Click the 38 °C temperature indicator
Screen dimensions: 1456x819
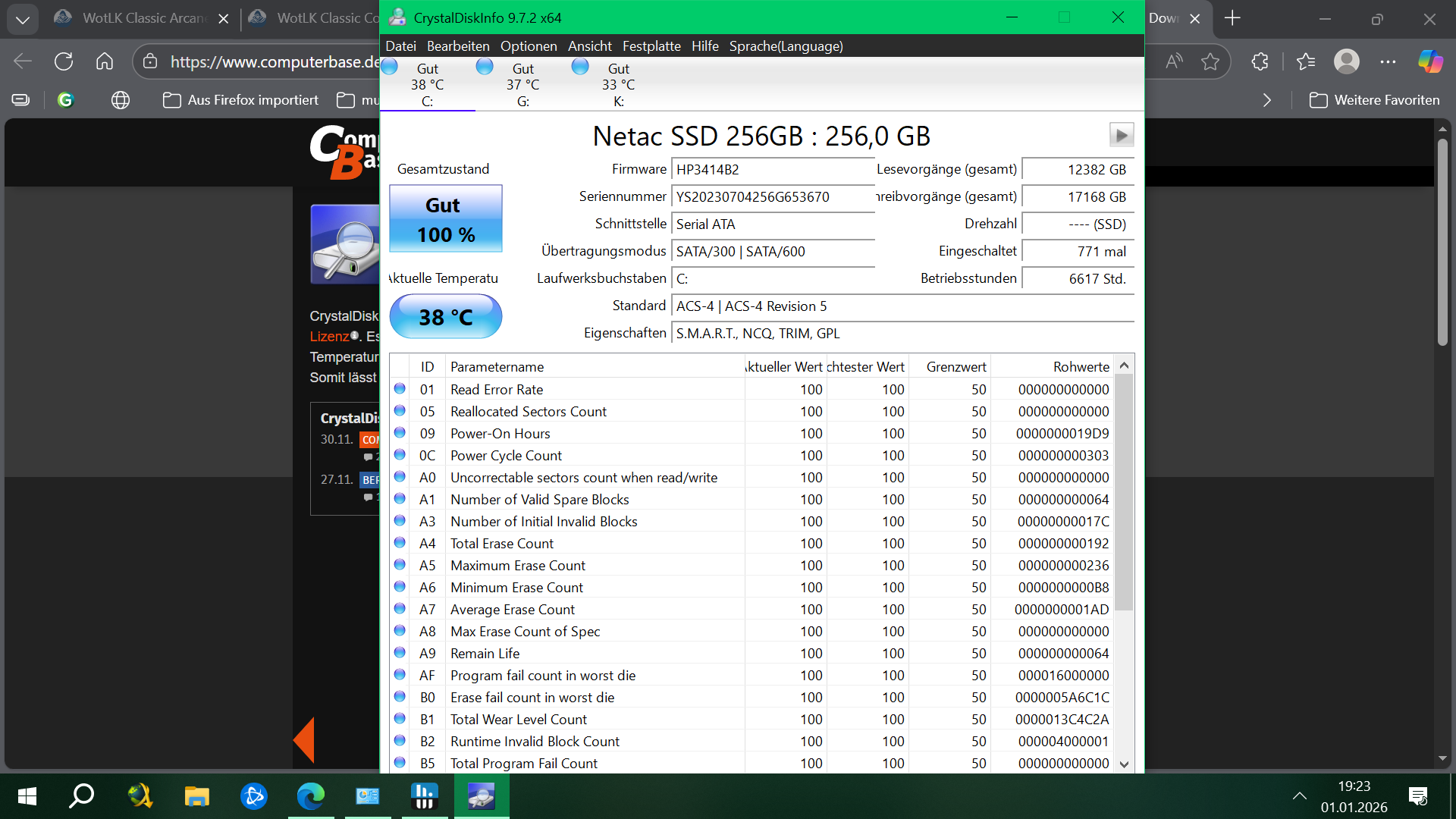(x=445, y=316)
